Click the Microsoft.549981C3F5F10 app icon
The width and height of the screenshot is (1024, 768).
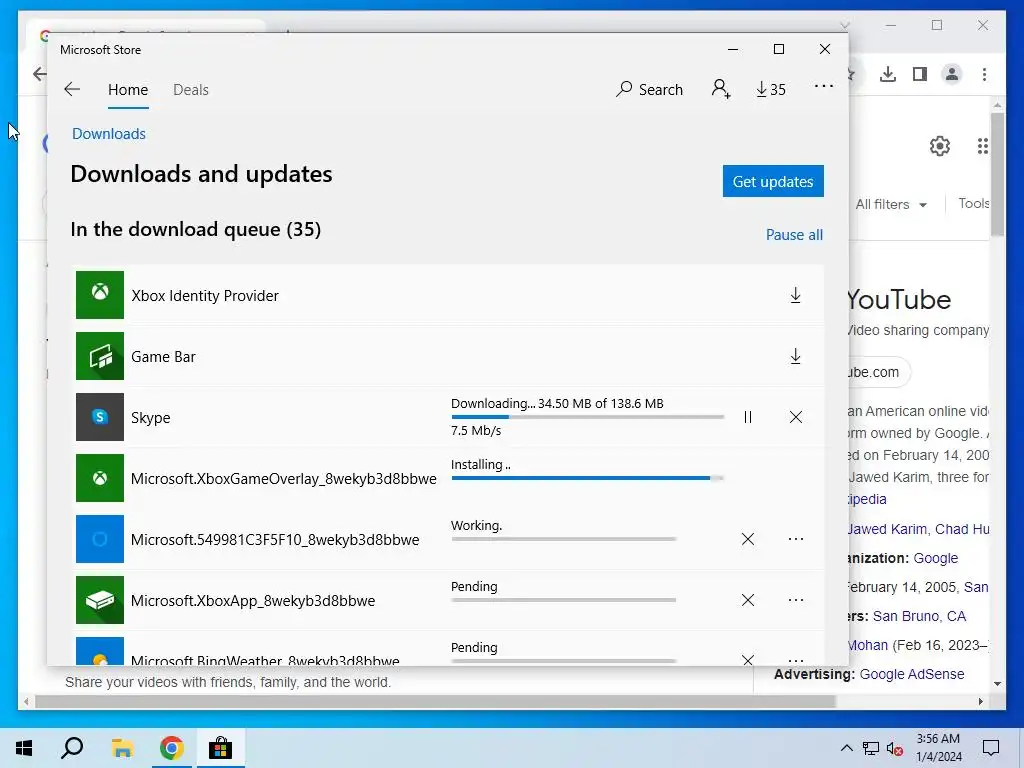pyautogui.click(x=100, y=539)
